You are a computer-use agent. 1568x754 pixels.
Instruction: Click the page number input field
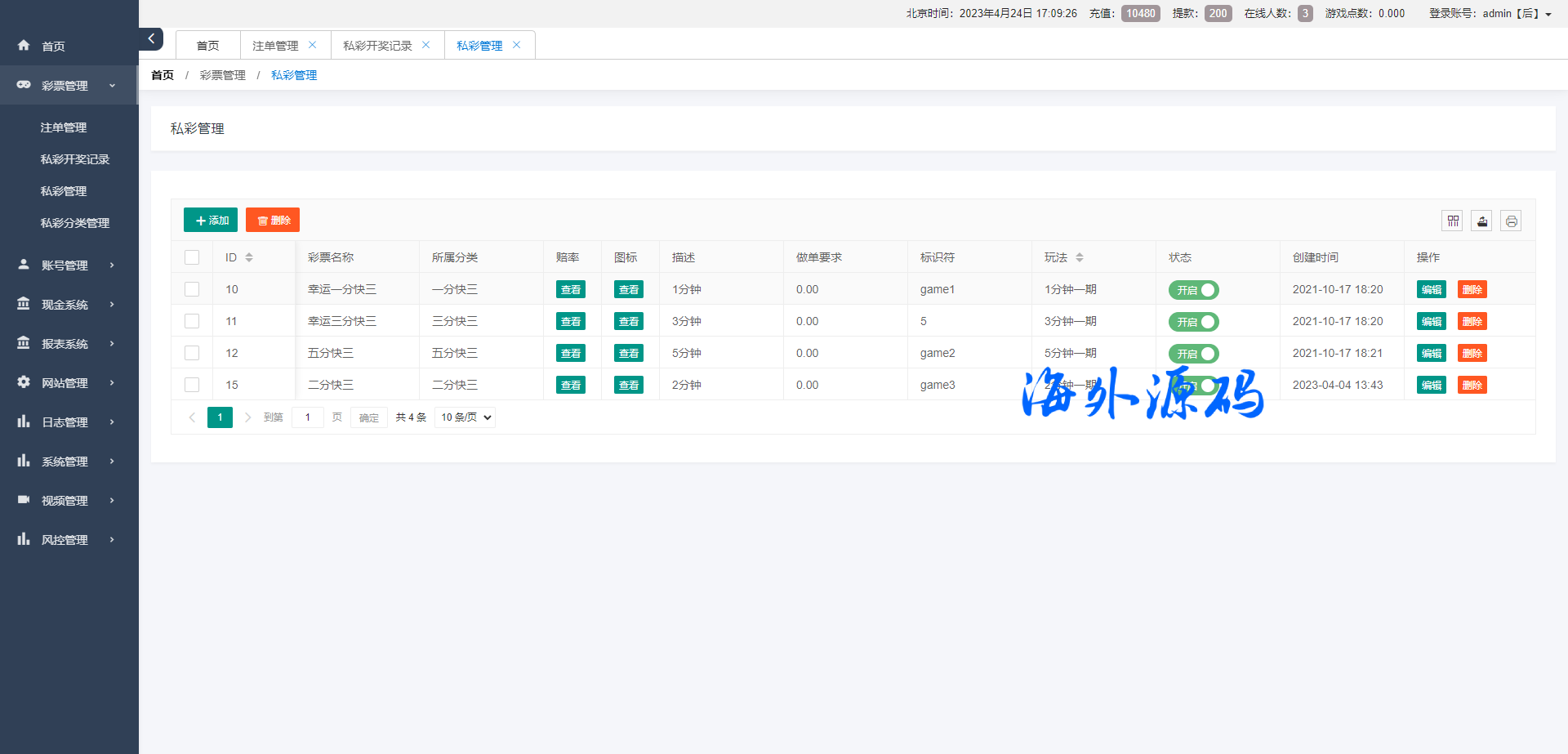(x=308, y=417)
